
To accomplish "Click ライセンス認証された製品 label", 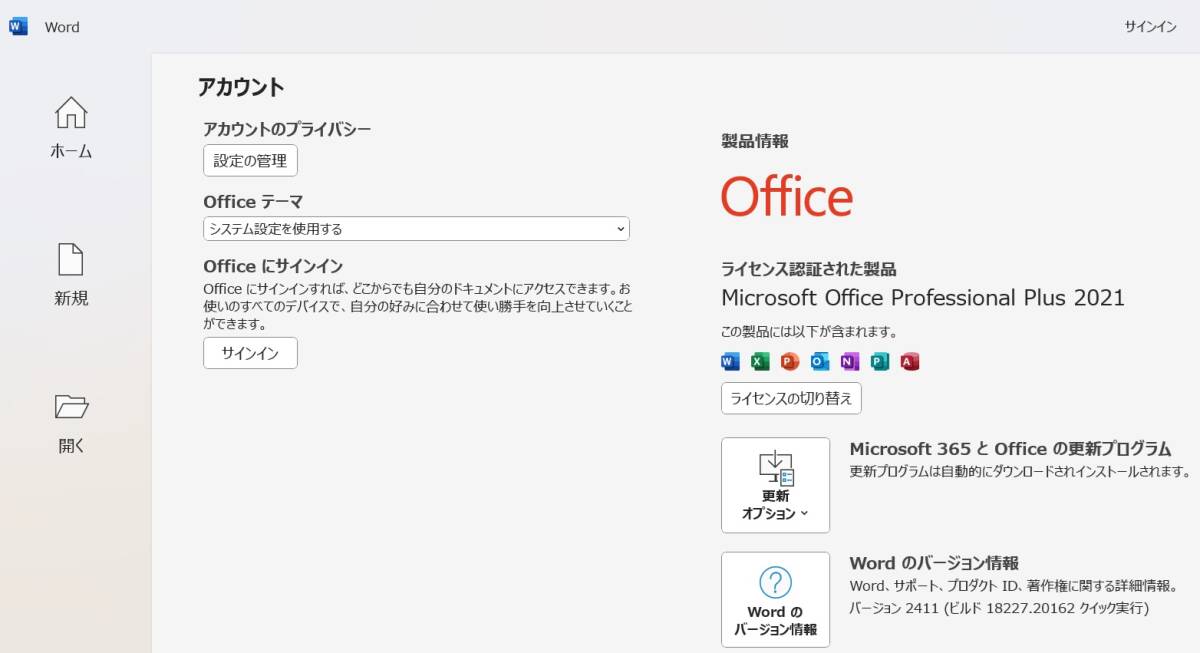I will coord(809,269).
